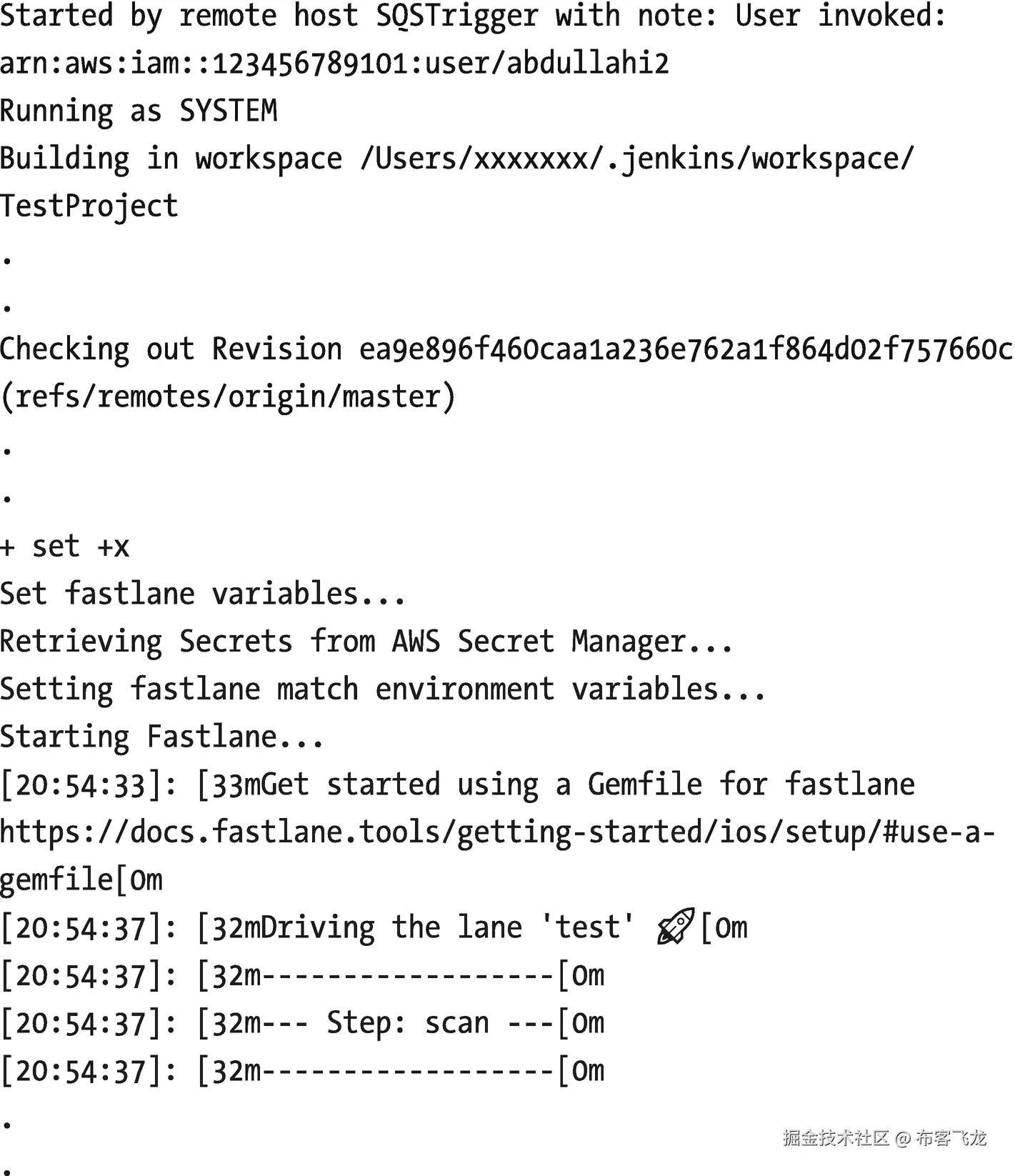Click 'Setting fastlane match environment variables...' line
Screen dimensions: 1015x1176
tap(383, 689)
